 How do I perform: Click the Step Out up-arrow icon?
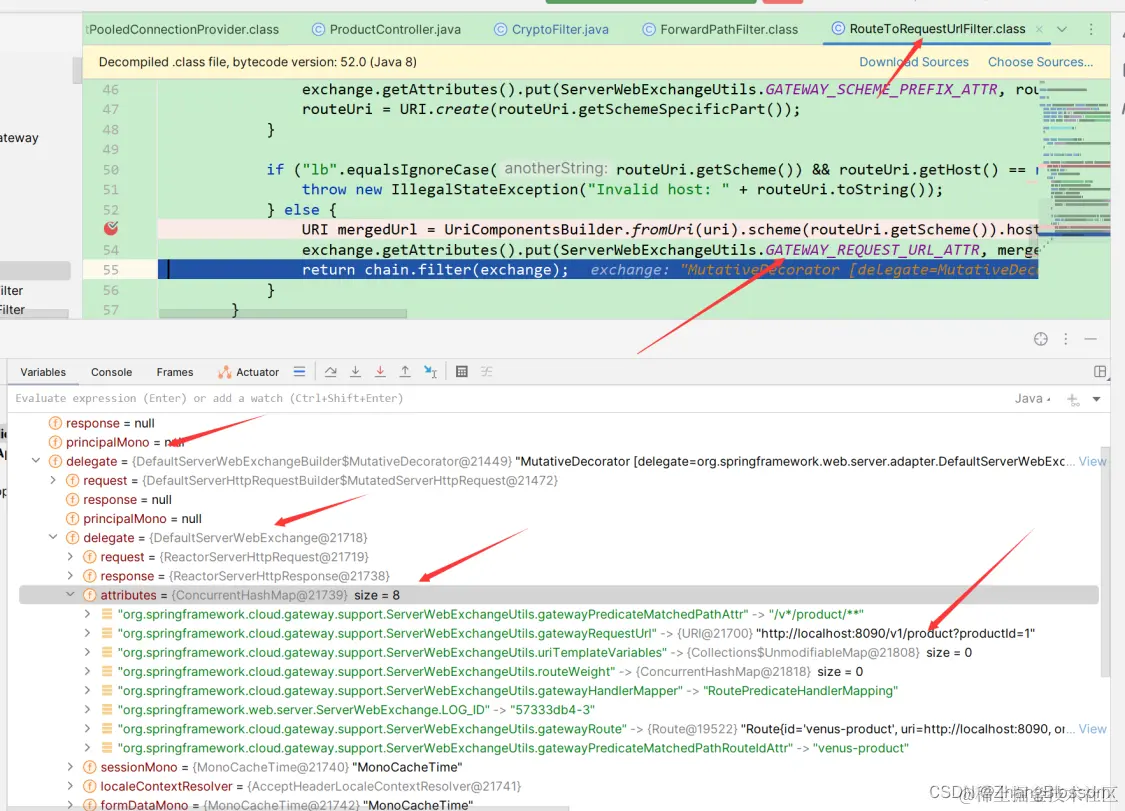pyautogui.click(x=405, y=371)
